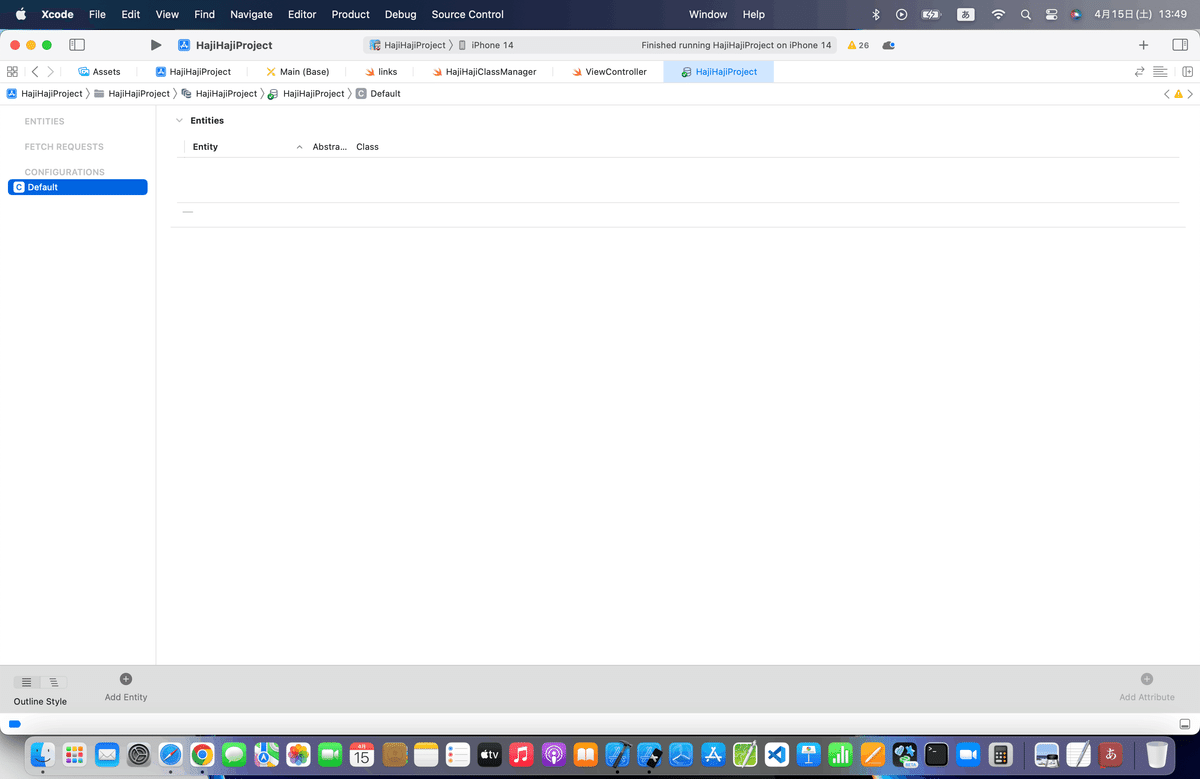The height and width of the screenshot is (779, 1200).
Task: Jump to the previous issue arrow
Action: click(x=1166, y=94)
